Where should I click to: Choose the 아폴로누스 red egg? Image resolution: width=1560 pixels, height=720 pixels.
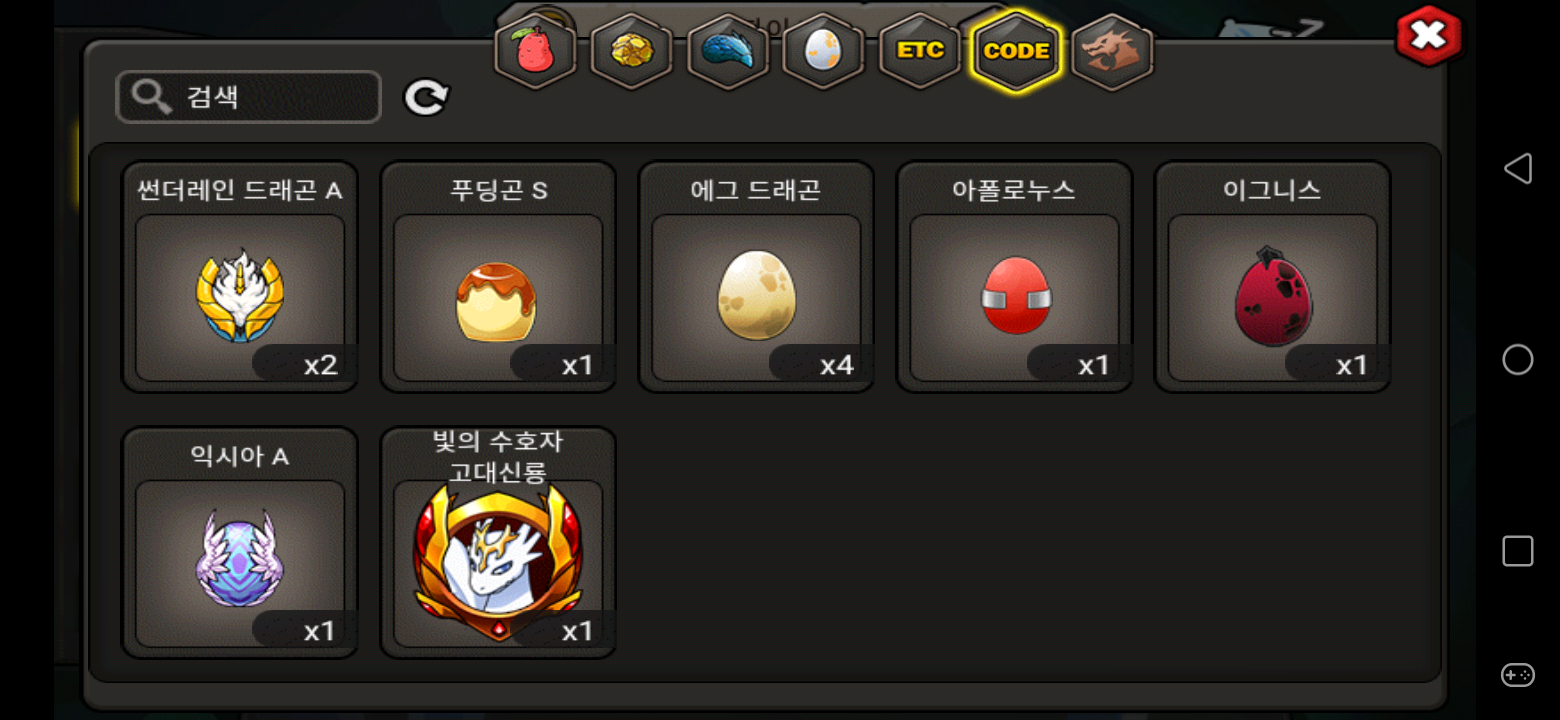pos(1014,277)
